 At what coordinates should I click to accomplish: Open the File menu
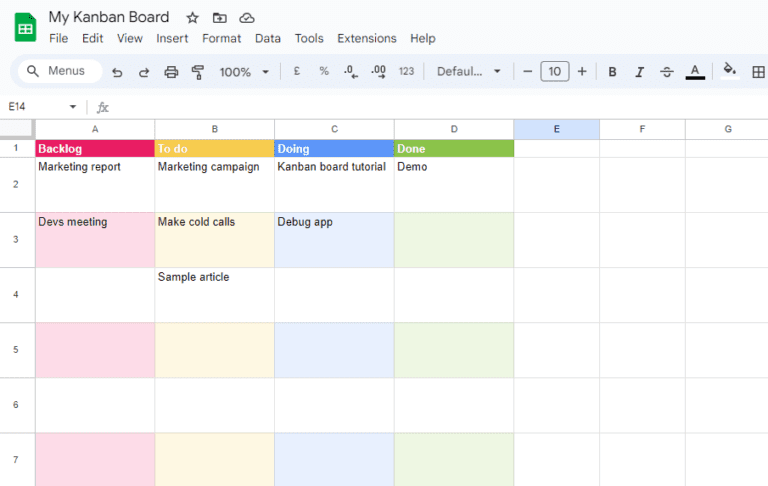[58, 38]
